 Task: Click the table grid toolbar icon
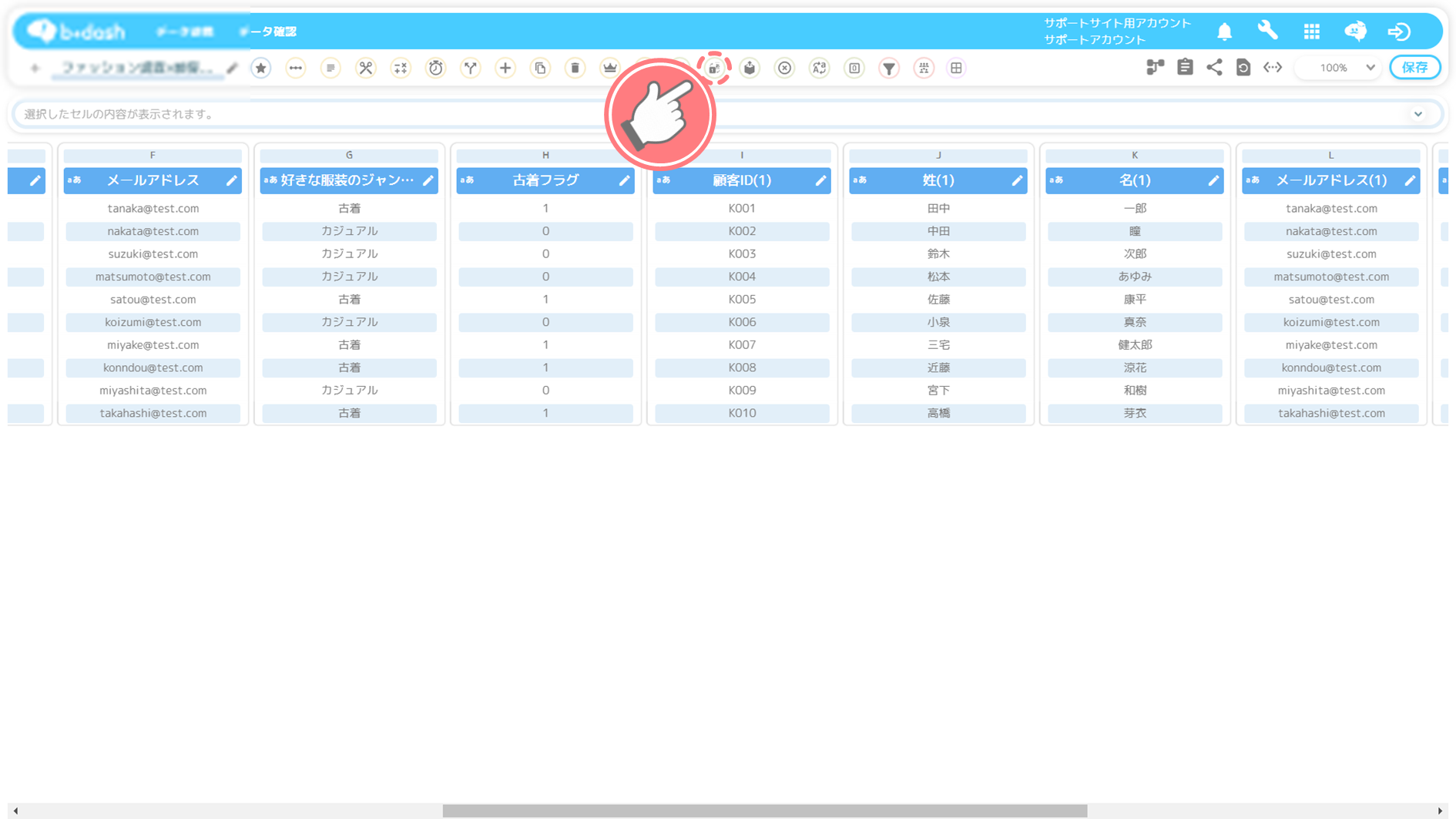tap(956, 68)
